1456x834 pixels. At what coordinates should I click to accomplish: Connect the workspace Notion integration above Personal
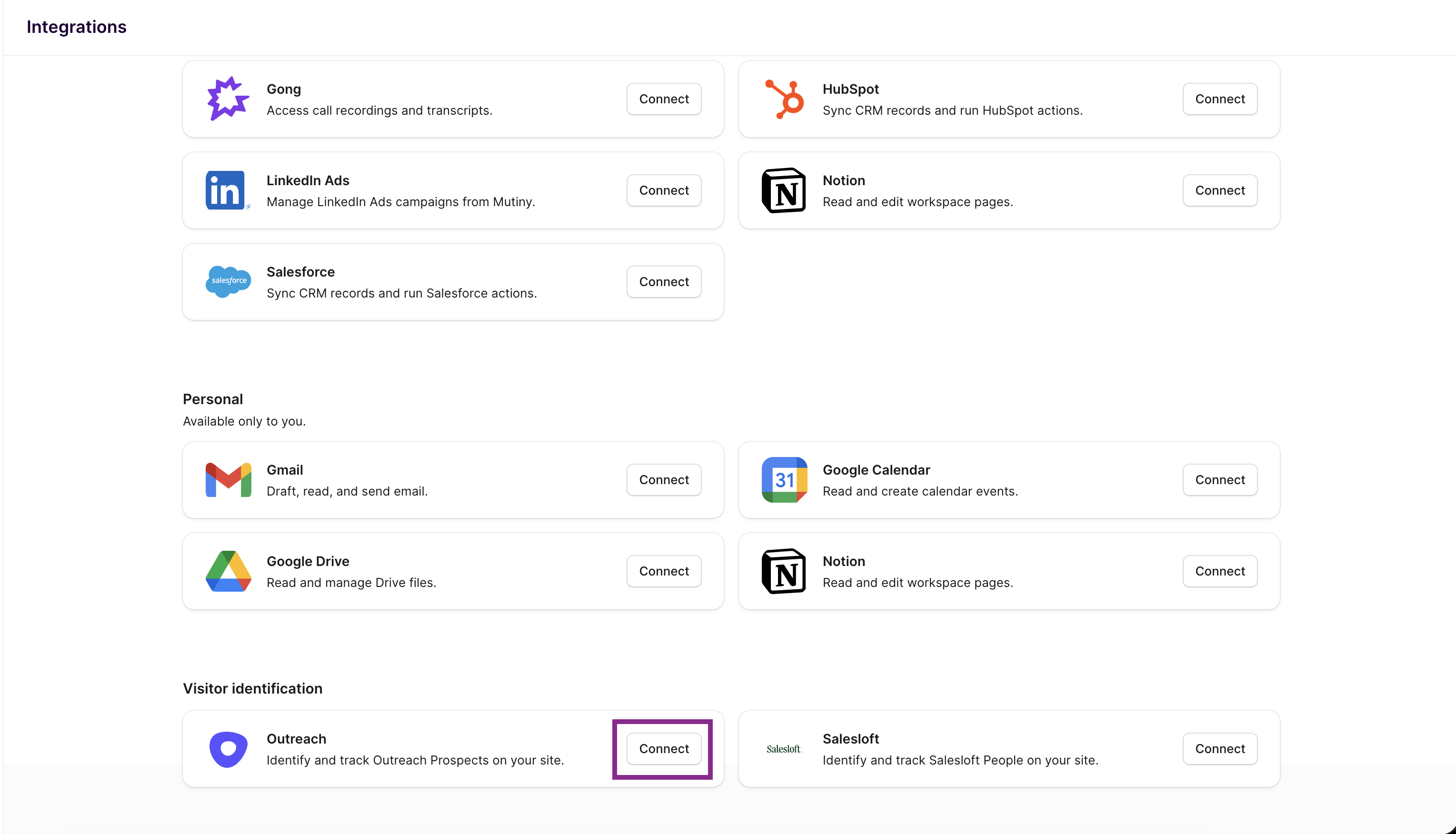1220,190
